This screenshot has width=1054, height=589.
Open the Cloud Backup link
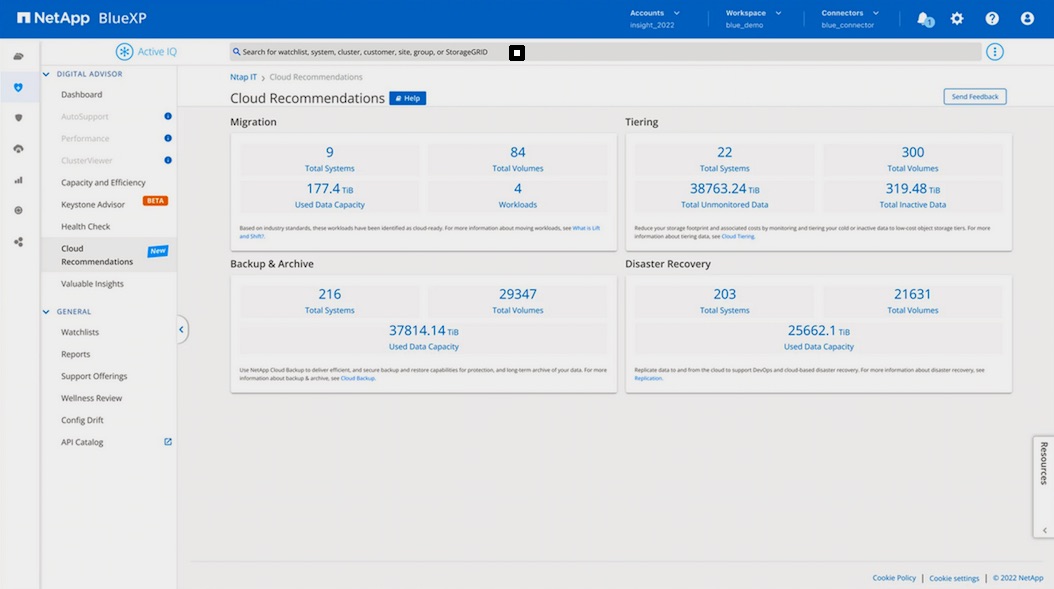[358, 379]
